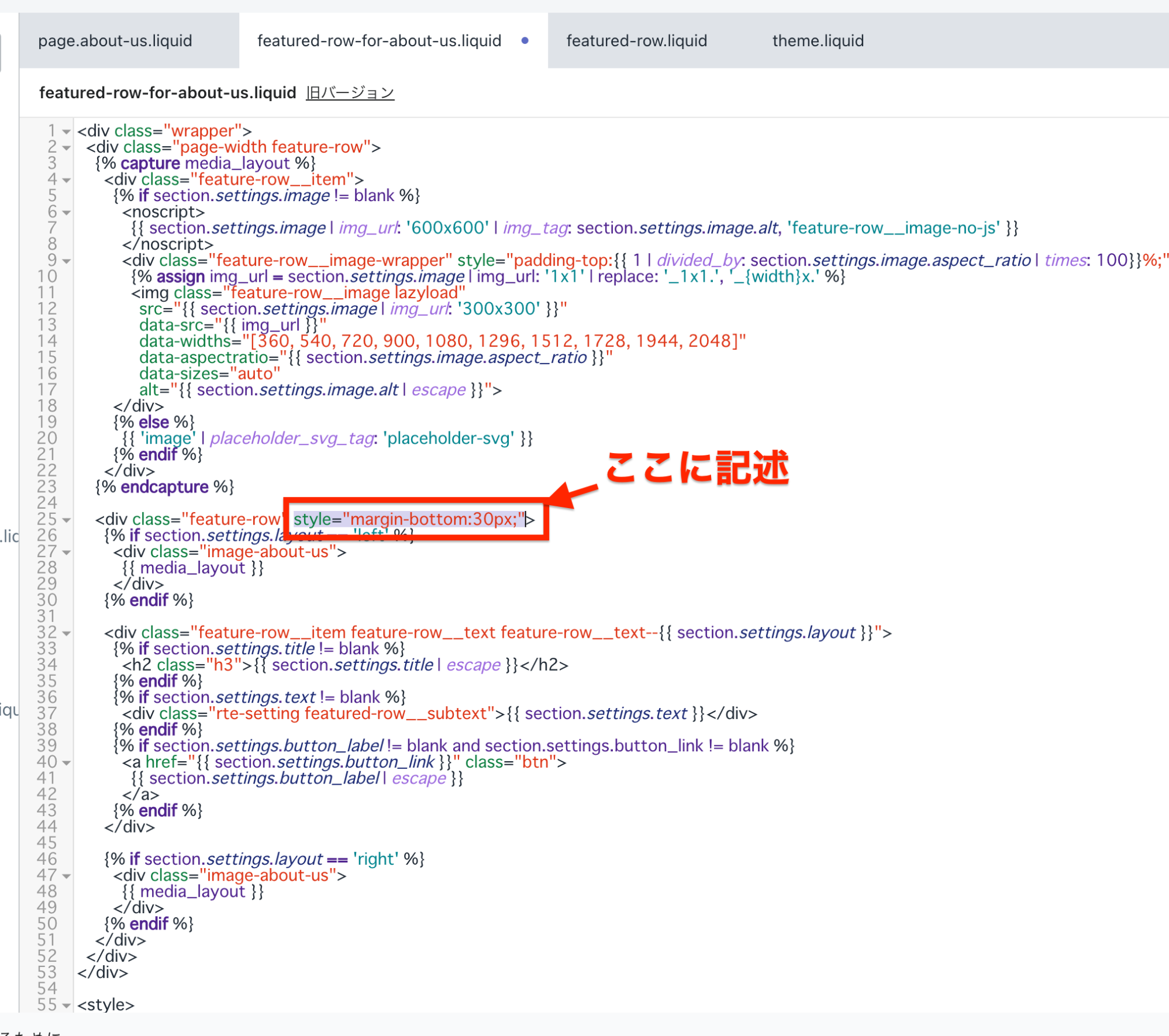This screenshot has height=1036, width=1169.
Task: Collapse the noscript block at line 6
Action: [x=67, y=213]
